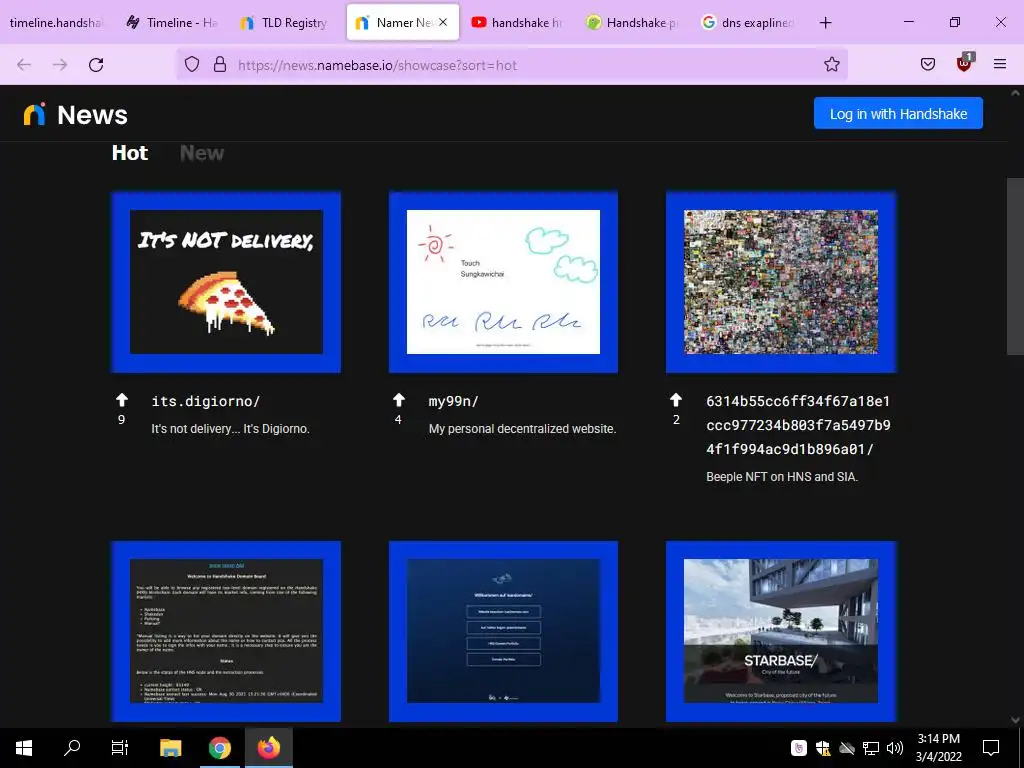Viewport: 1024px width, 768px height.
Task: Open the Firefox hamburger menu
Action: point(1000,64)
